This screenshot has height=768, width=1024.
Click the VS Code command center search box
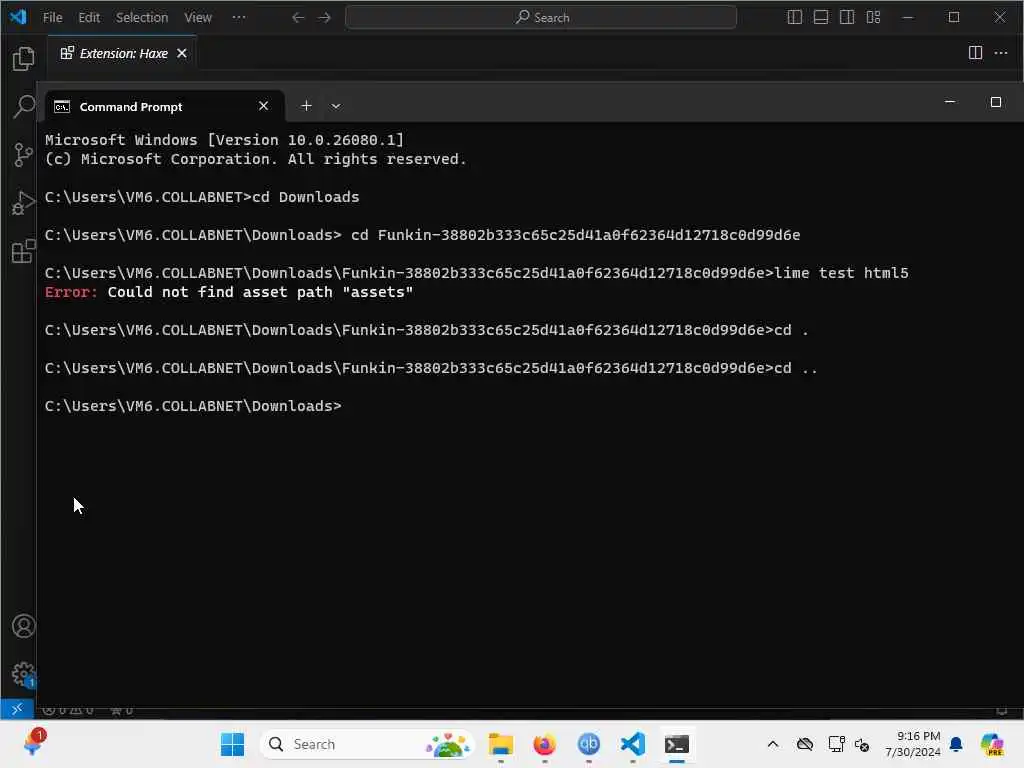coord(541,18)
